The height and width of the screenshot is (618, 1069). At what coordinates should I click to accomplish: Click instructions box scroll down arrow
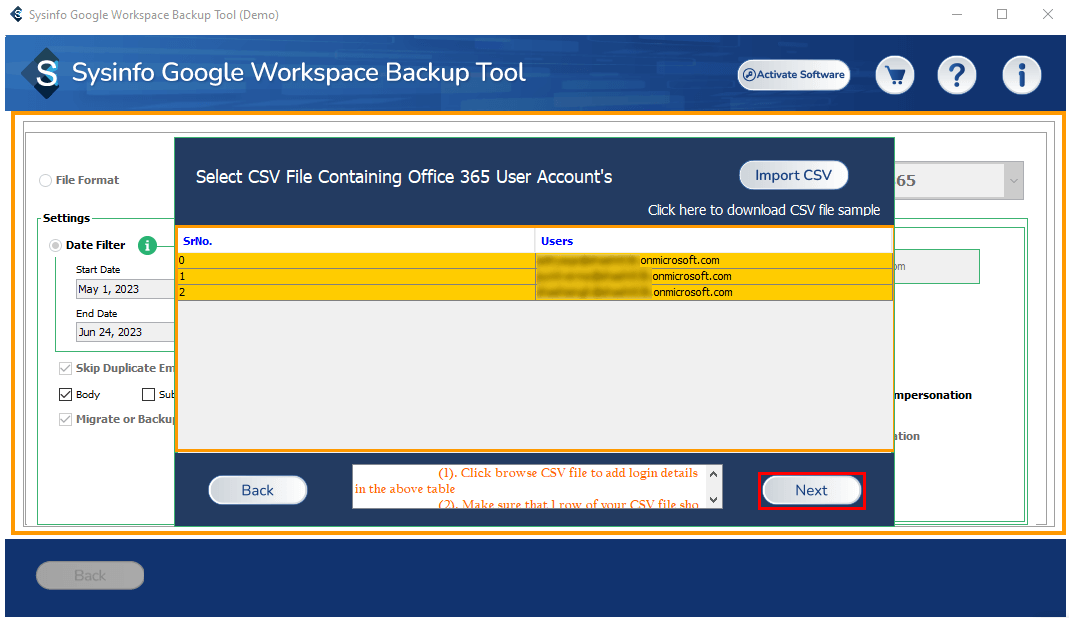(713, 499)
